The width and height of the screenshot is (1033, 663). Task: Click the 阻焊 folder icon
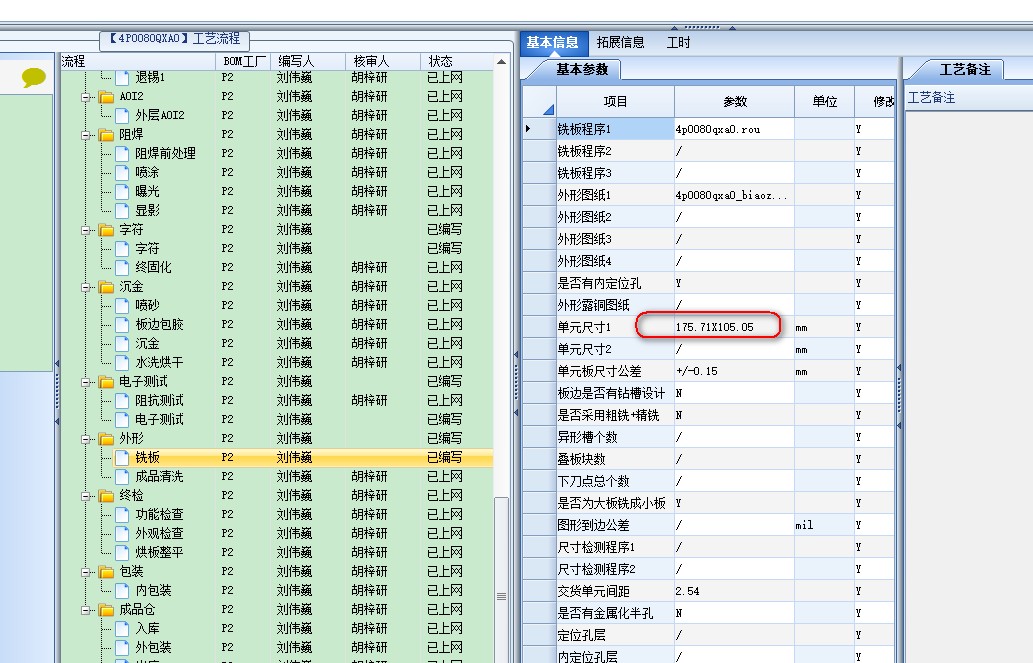pyautogui.click(x=106, y=135)
